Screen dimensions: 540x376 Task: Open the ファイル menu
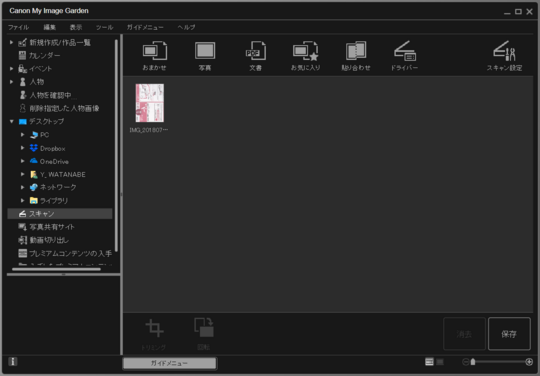point(19,27)
